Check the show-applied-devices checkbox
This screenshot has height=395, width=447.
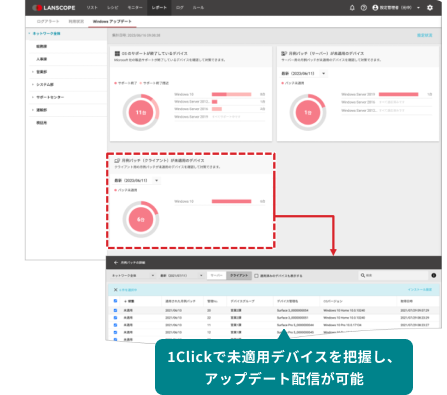(x=256, y=276)
